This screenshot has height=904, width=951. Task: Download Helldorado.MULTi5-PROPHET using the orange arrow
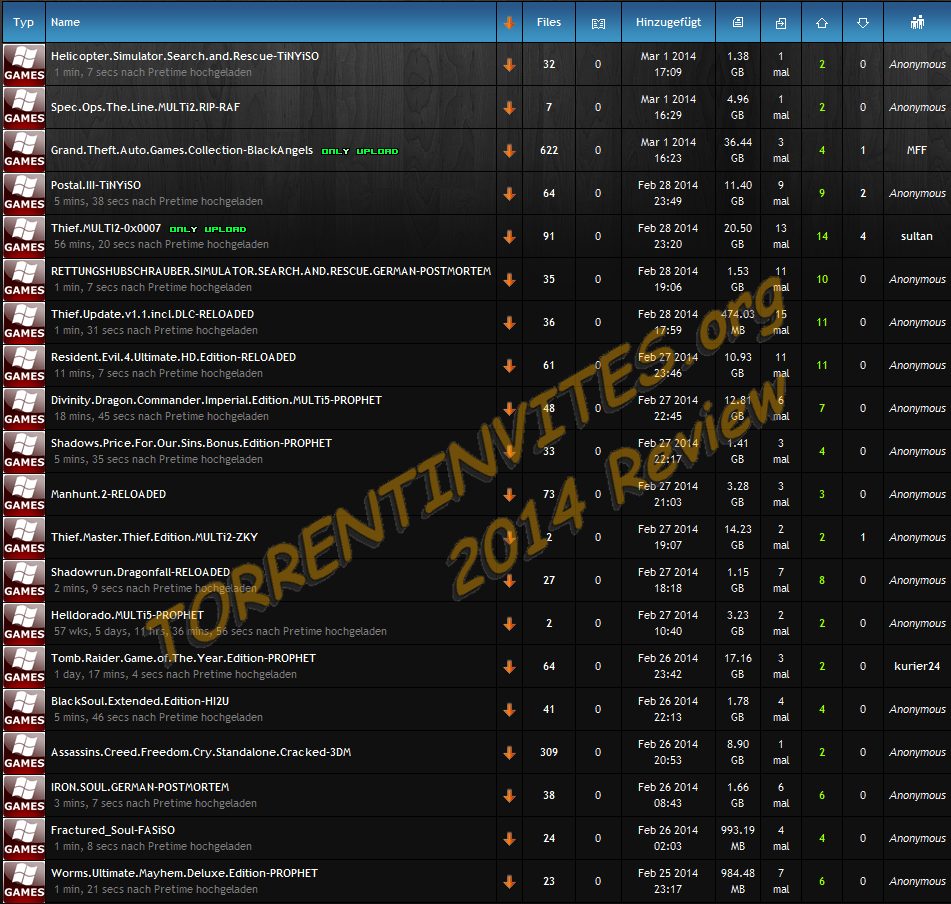pyautogui.click(x=509, y=624)
